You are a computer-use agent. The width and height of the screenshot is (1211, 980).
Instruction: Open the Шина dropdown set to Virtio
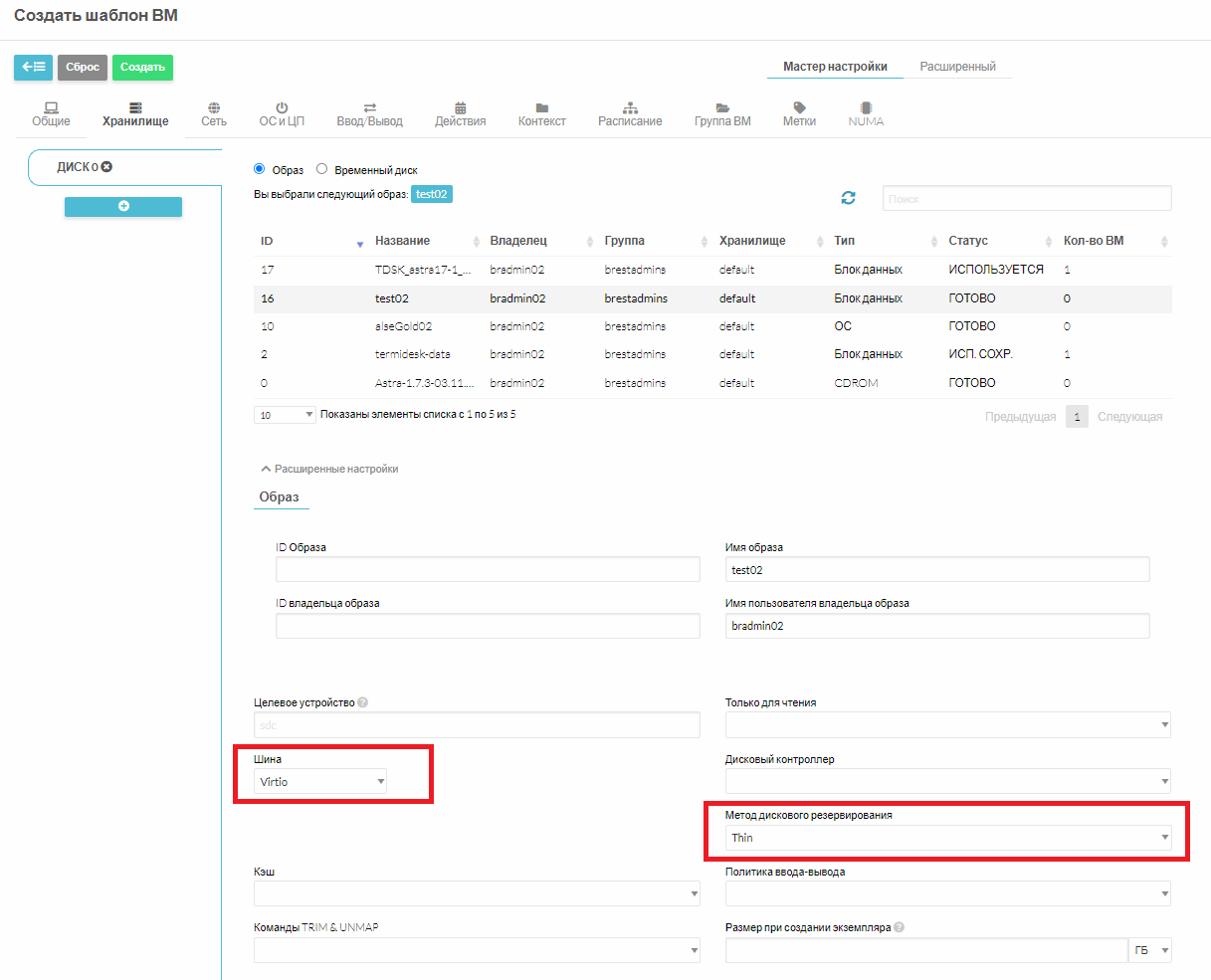pos(321,782)
